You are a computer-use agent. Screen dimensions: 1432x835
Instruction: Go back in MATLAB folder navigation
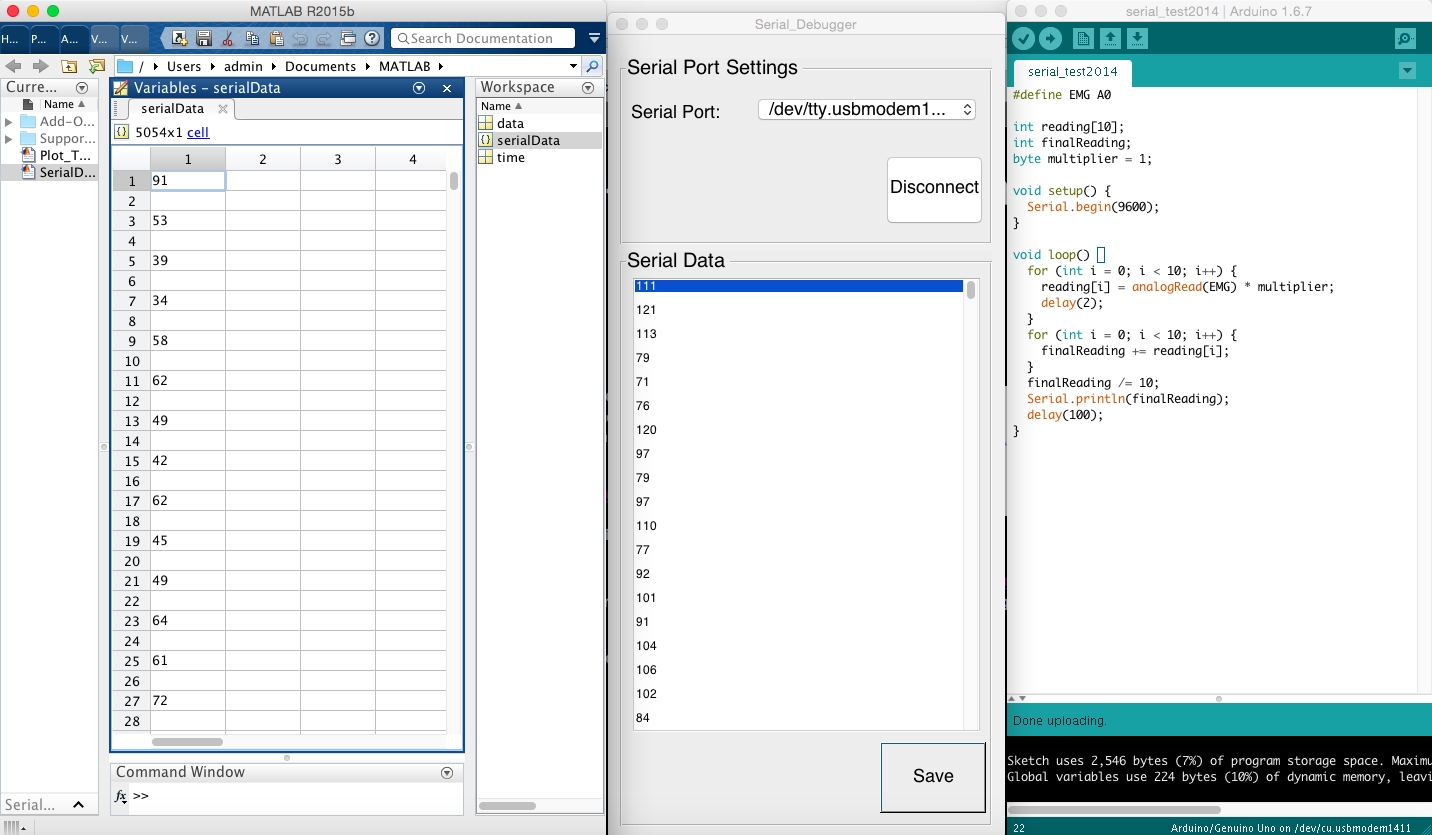click(x=14, y=66)
